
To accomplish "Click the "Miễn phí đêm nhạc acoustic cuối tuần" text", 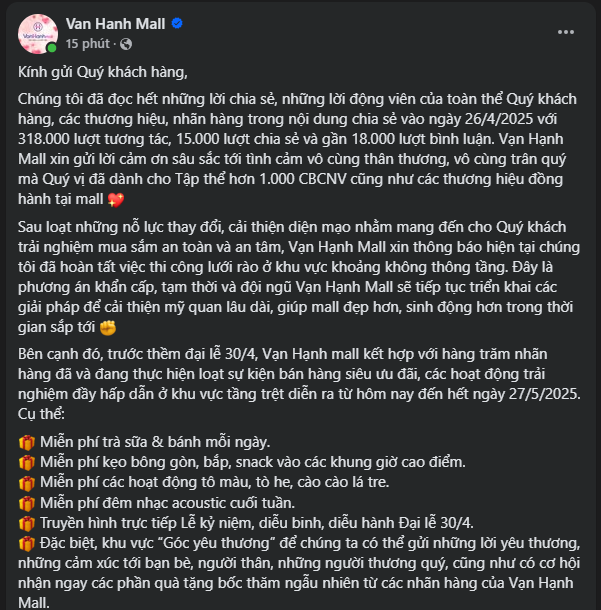I will coord(170,501).
